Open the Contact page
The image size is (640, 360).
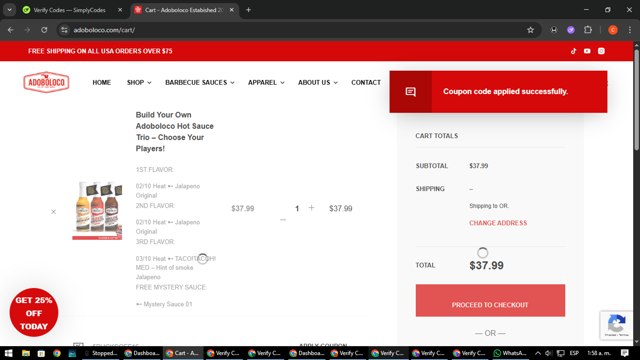click(366, 82)
